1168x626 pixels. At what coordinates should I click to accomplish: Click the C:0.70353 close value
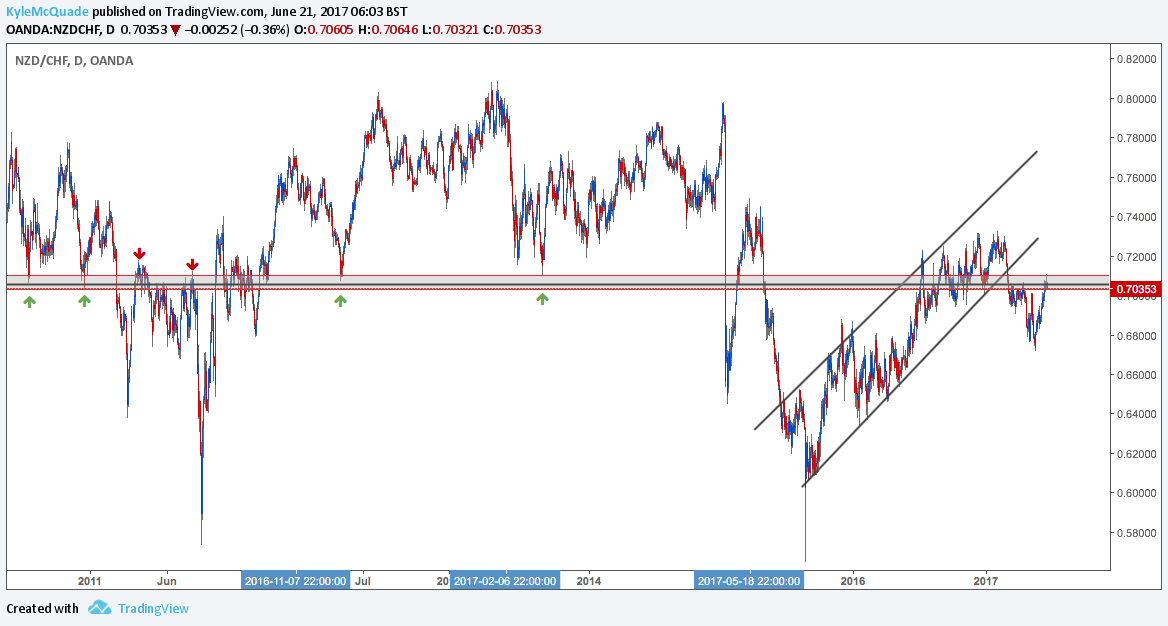512,30
